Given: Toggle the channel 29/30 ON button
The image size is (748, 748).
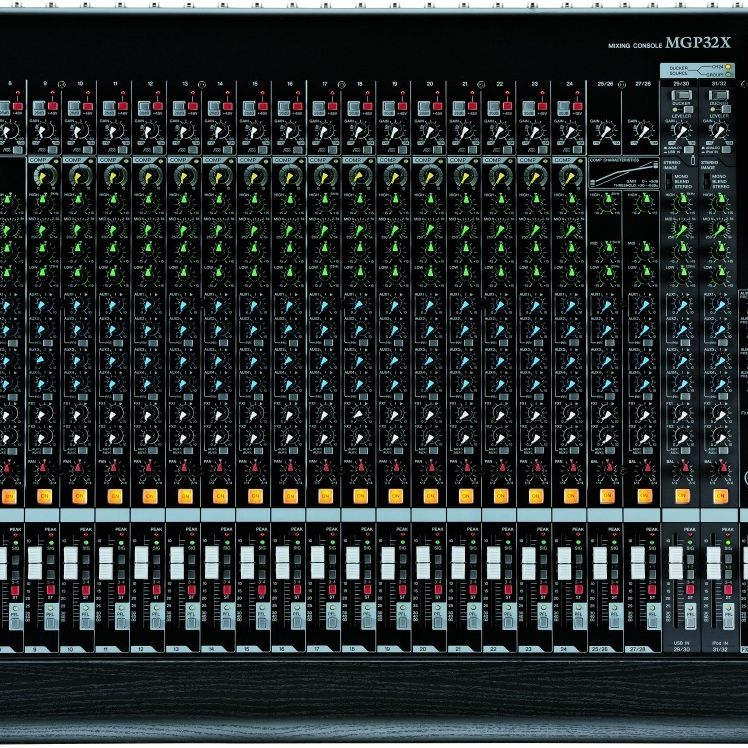Looking at the screenshot, I should (682, 496).
